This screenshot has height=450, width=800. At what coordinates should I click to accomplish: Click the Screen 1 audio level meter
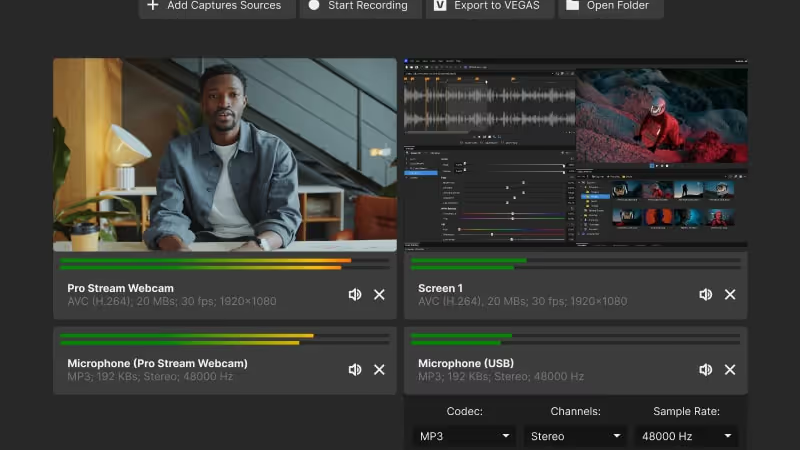576,264
